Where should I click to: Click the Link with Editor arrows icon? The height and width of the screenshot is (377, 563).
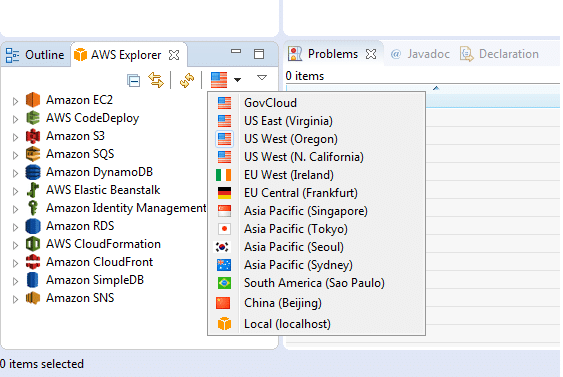pyautogui.click(x=156, y=80)
